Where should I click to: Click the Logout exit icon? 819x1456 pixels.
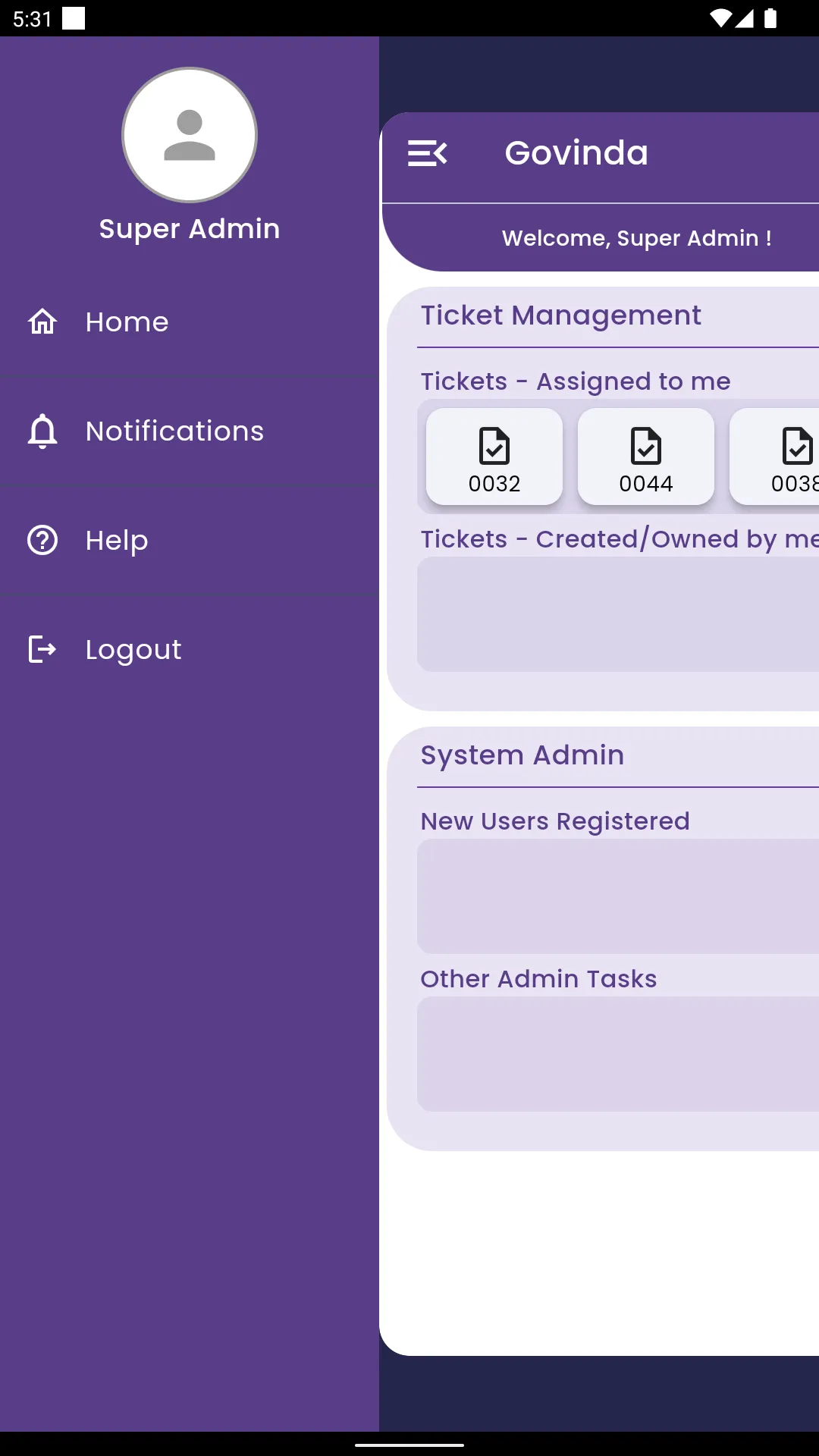(x=42, y=649)
